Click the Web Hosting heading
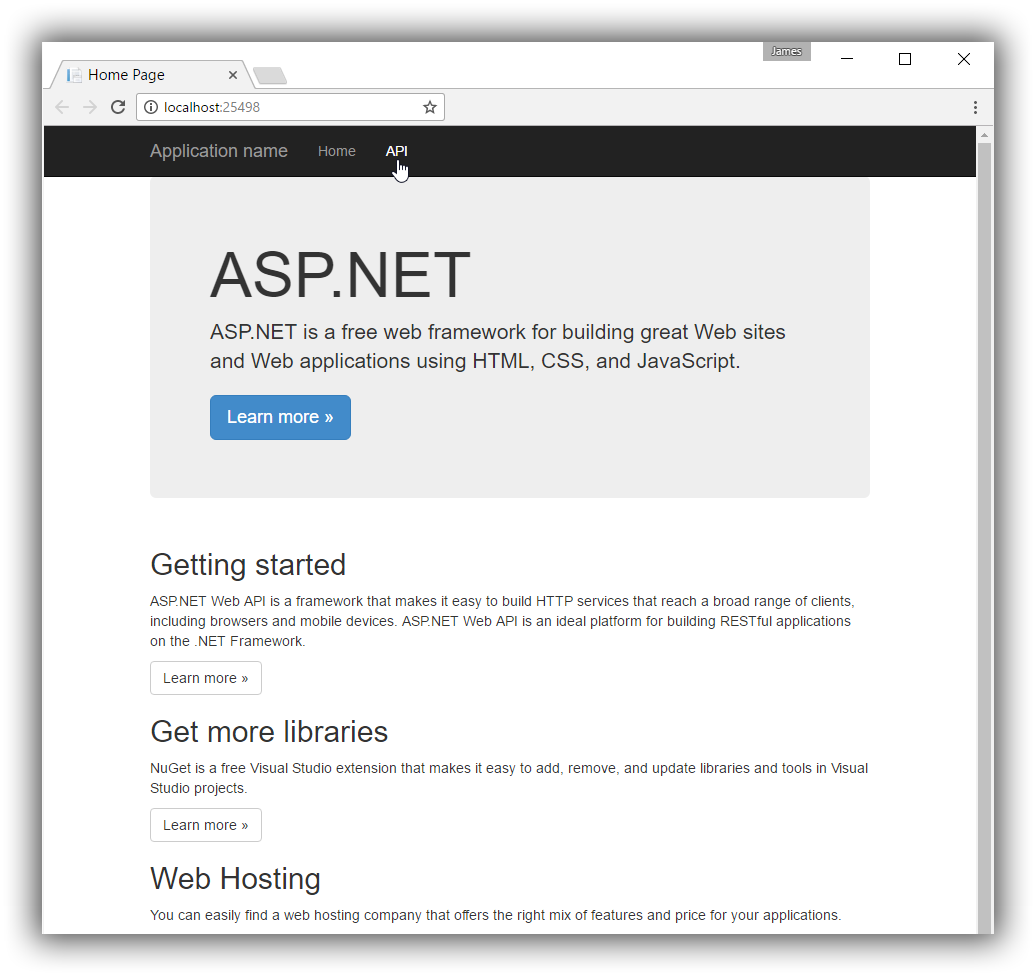This screenshot has width=1036, height=976. [235, 879]
